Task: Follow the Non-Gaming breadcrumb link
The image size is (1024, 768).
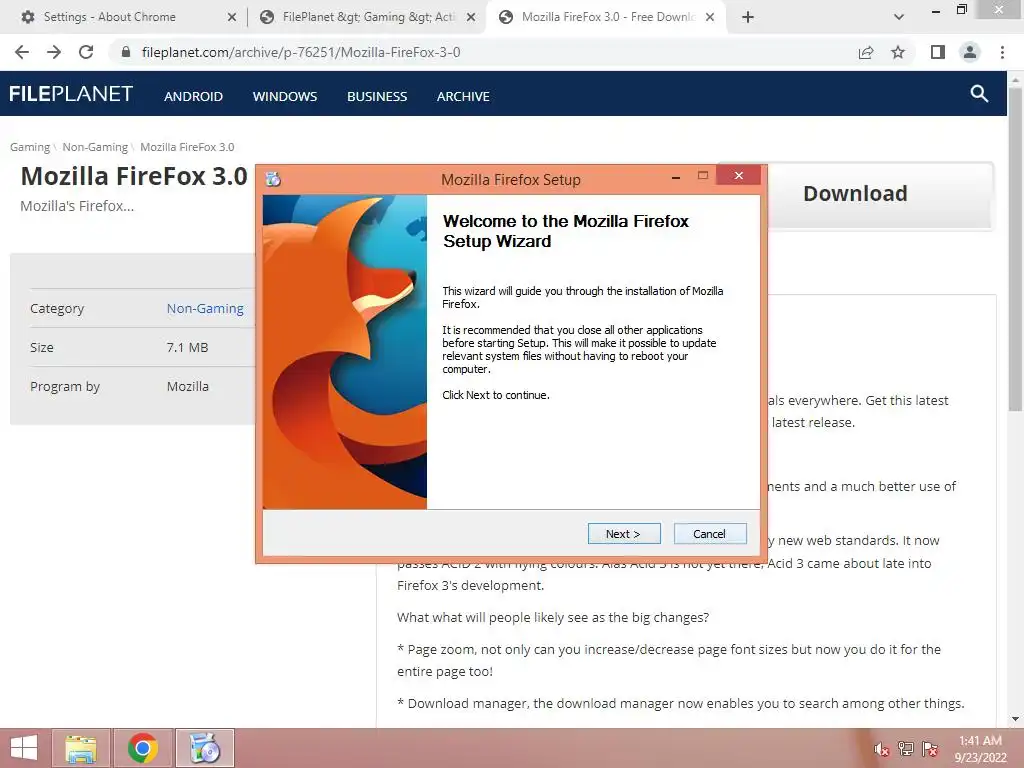Action: (95, 147)
